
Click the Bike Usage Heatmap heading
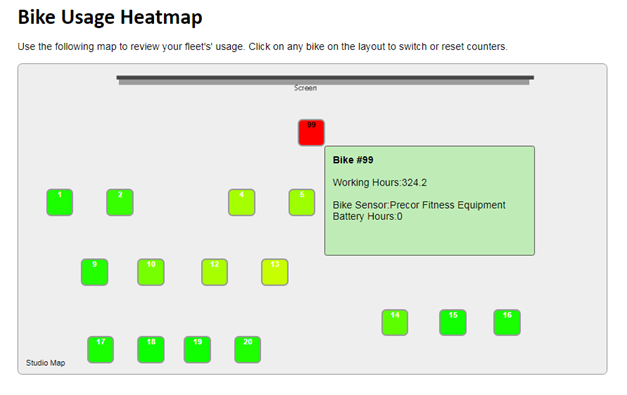coord(110,18)
